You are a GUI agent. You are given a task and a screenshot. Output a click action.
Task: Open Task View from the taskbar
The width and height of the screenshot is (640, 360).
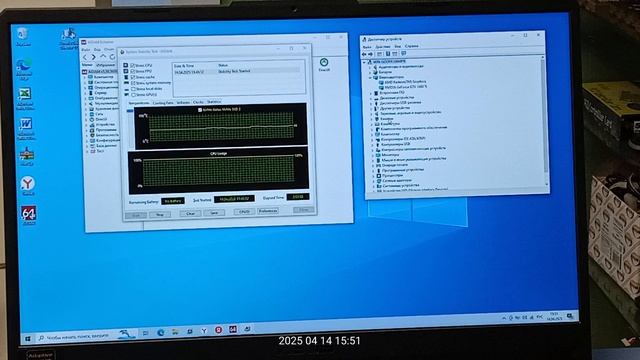145,333
